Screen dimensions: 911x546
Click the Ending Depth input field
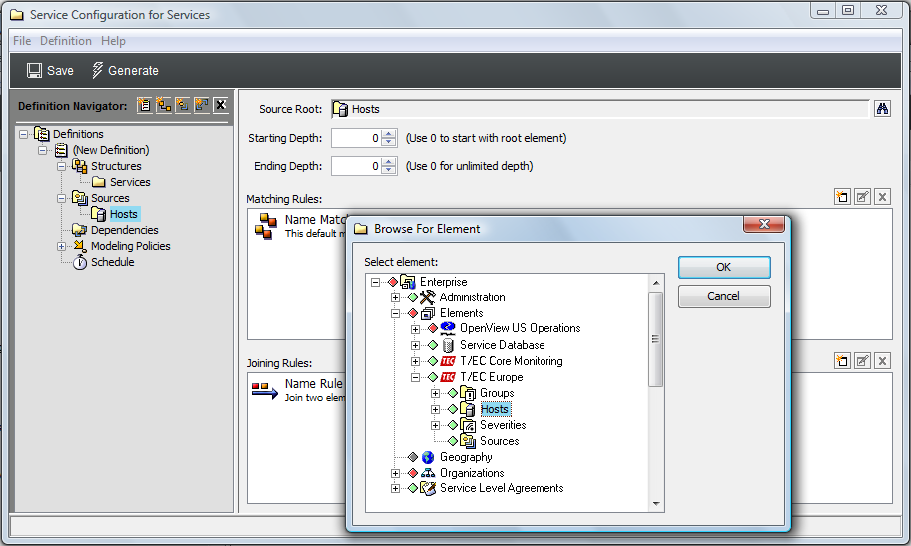coord(357,166)
